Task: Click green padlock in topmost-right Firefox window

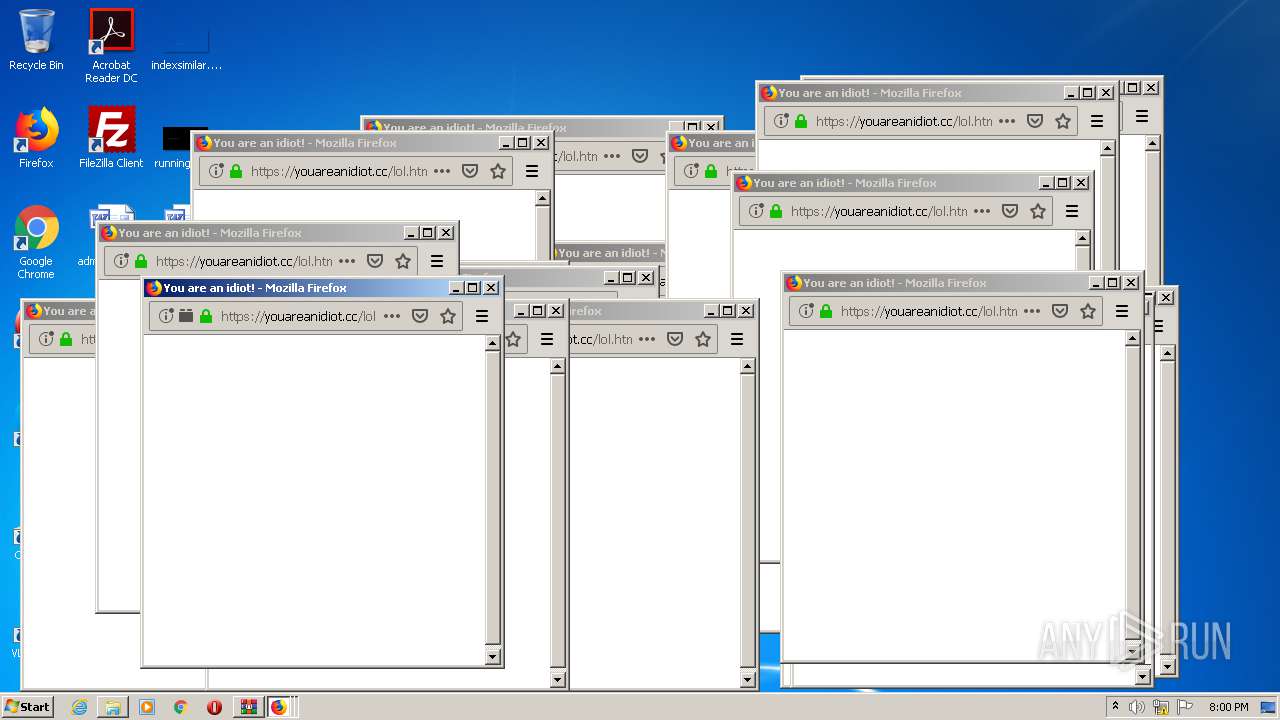Action: point(801,121)
